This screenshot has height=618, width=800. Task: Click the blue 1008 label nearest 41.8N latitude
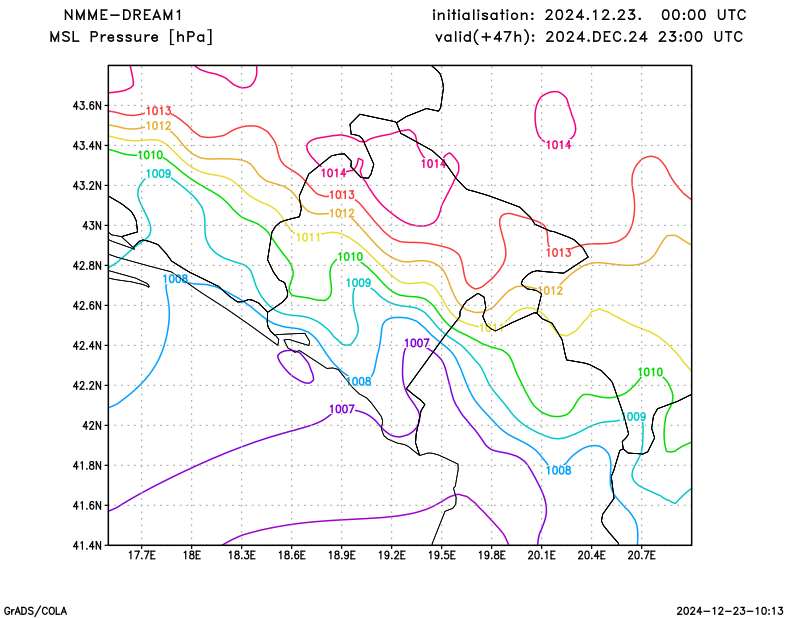(559, 471)
